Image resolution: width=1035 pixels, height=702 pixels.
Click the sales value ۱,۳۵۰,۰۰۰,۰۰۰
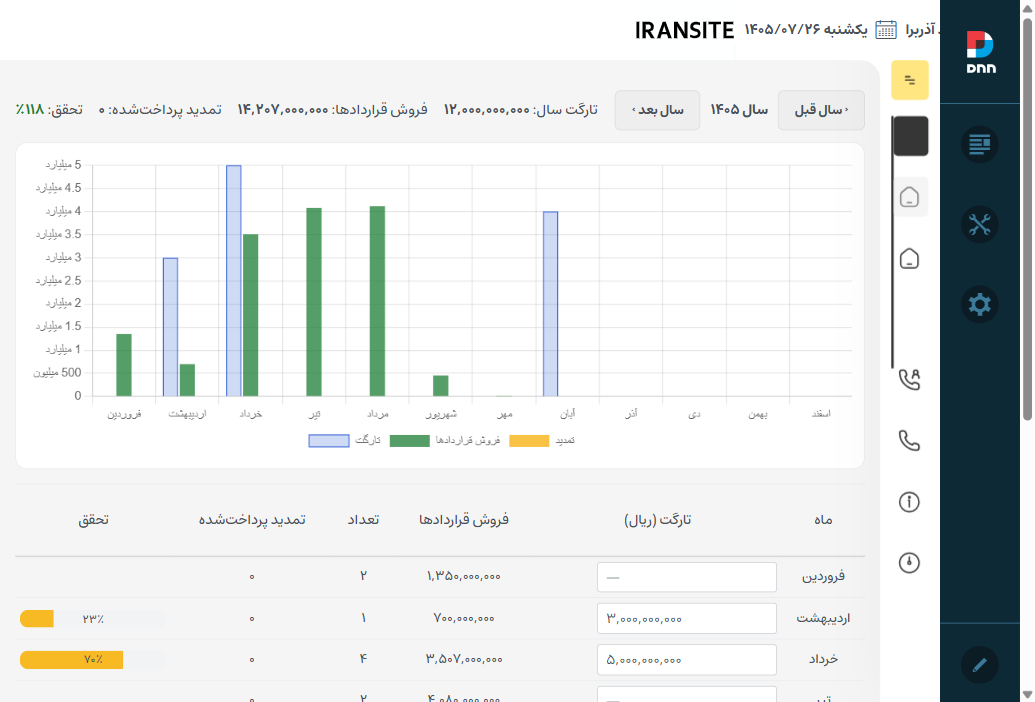[x=464, y=576]
